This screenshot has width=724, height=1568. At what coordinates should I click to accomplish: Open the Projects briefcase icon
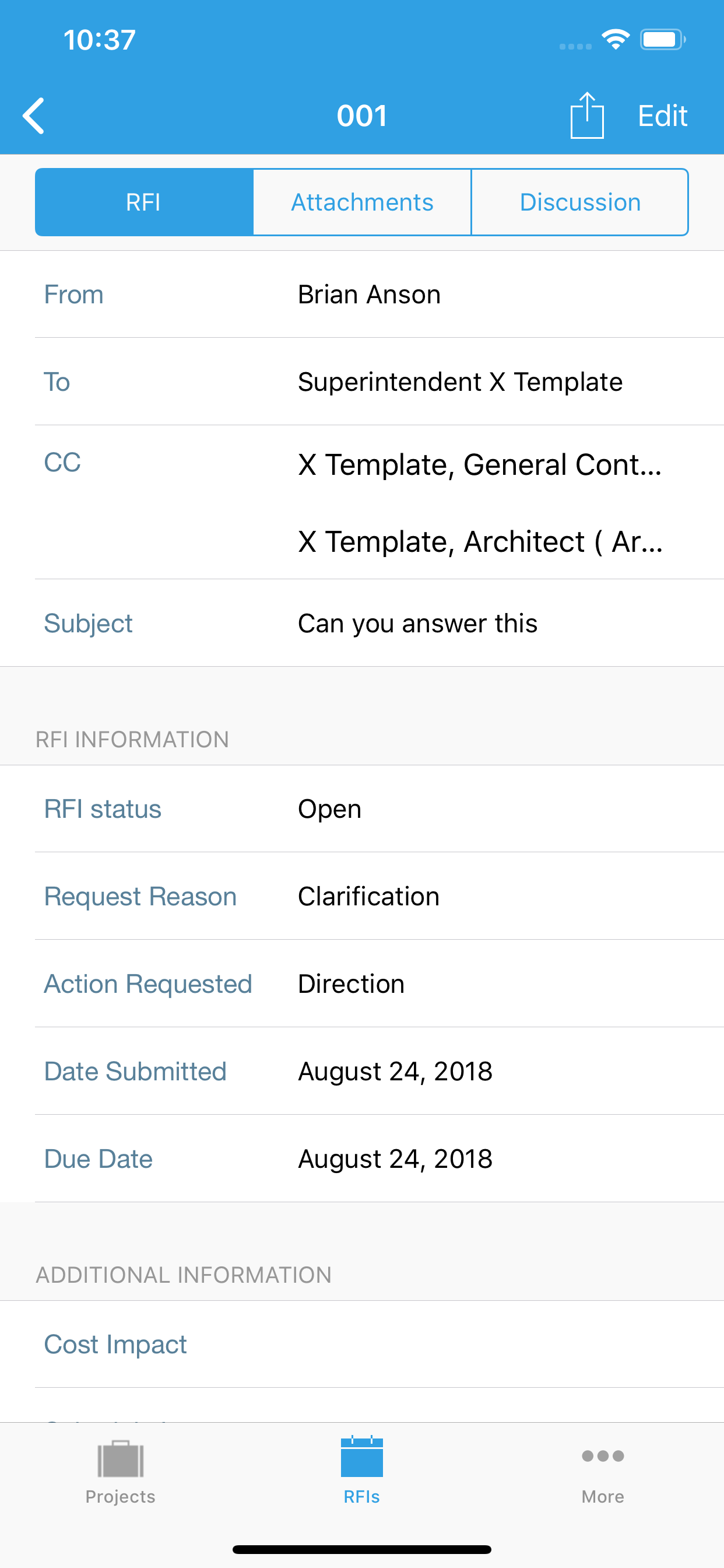pyautogui.click(x=121, y=1458)
